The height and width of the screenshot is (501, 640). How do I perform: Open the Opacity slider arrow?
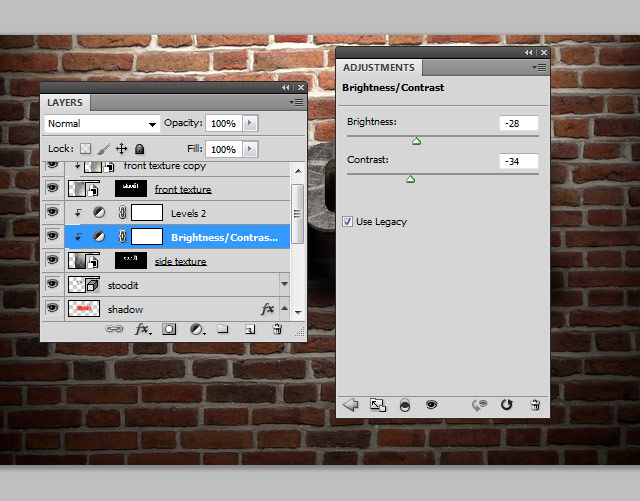click(250, 123)
